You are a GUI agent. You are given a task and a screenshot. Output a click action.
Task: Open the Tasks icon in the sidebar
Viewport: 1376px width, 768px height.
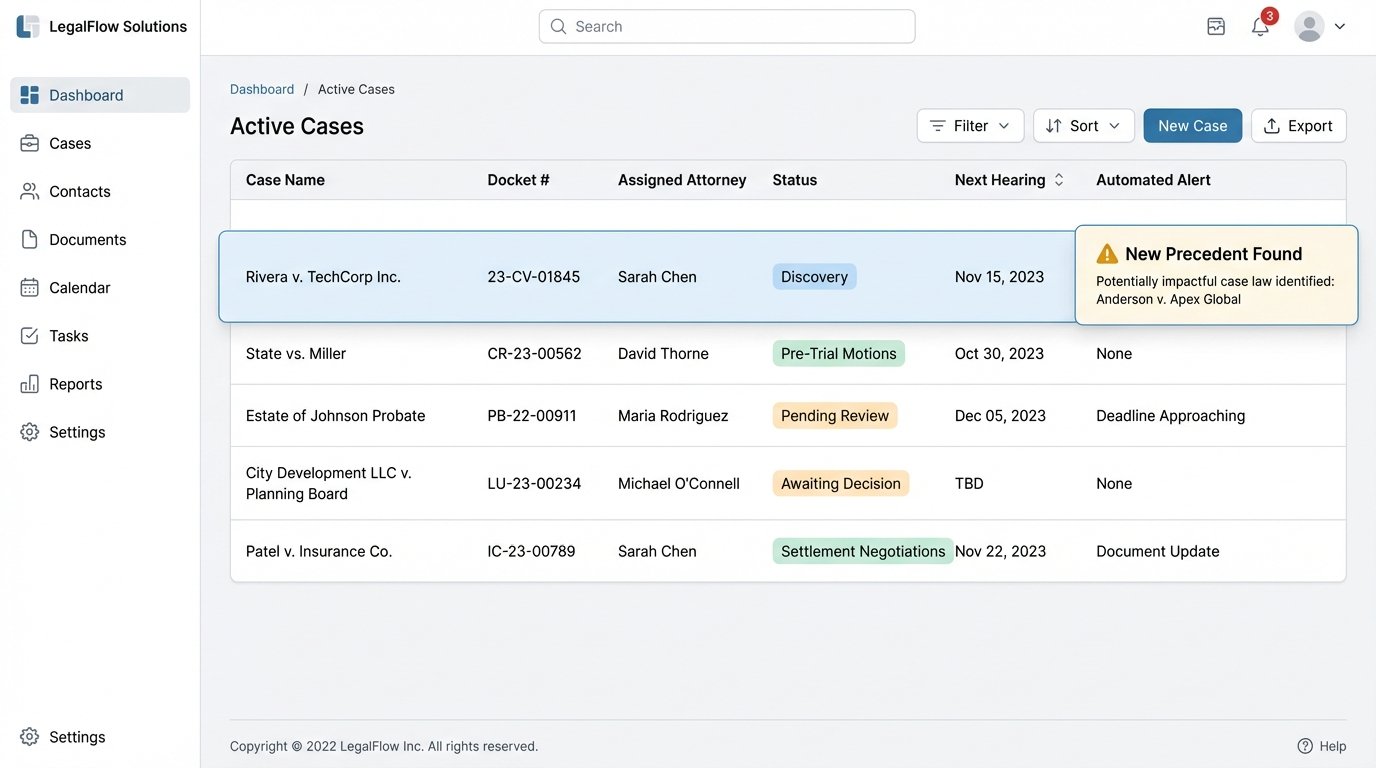[x=31, y=334]
